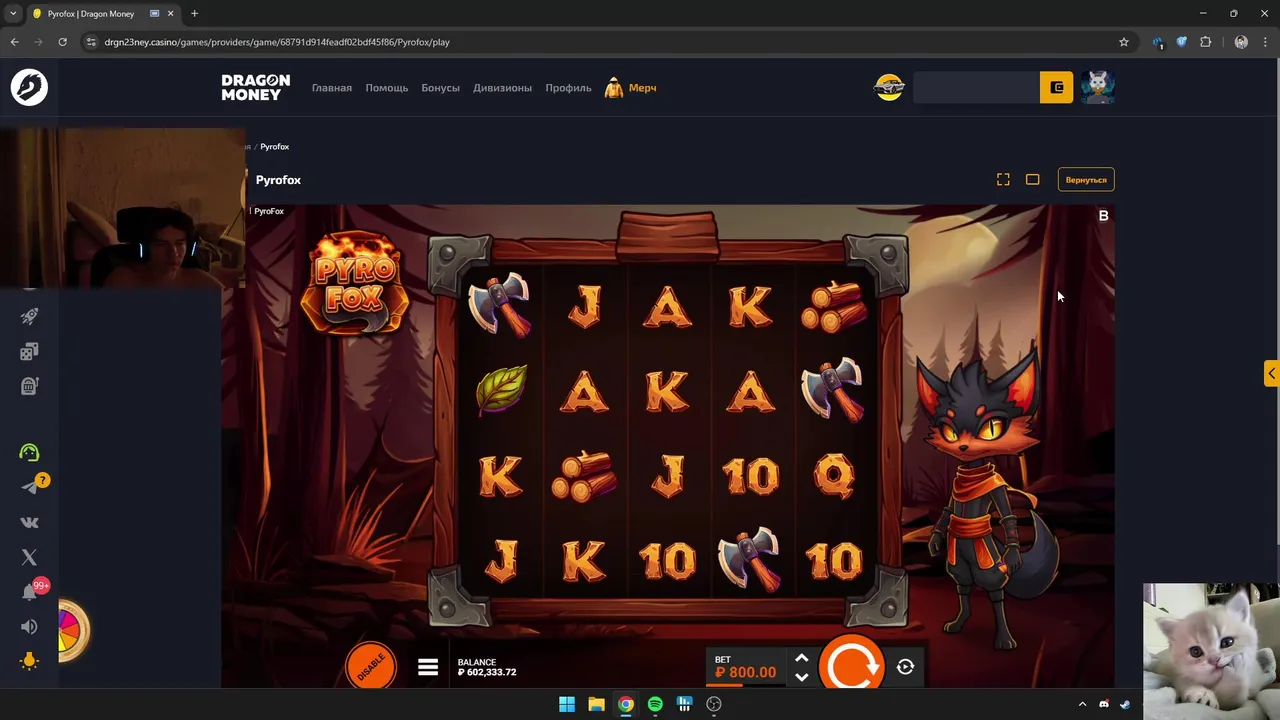Reload the page

point(62,42)
